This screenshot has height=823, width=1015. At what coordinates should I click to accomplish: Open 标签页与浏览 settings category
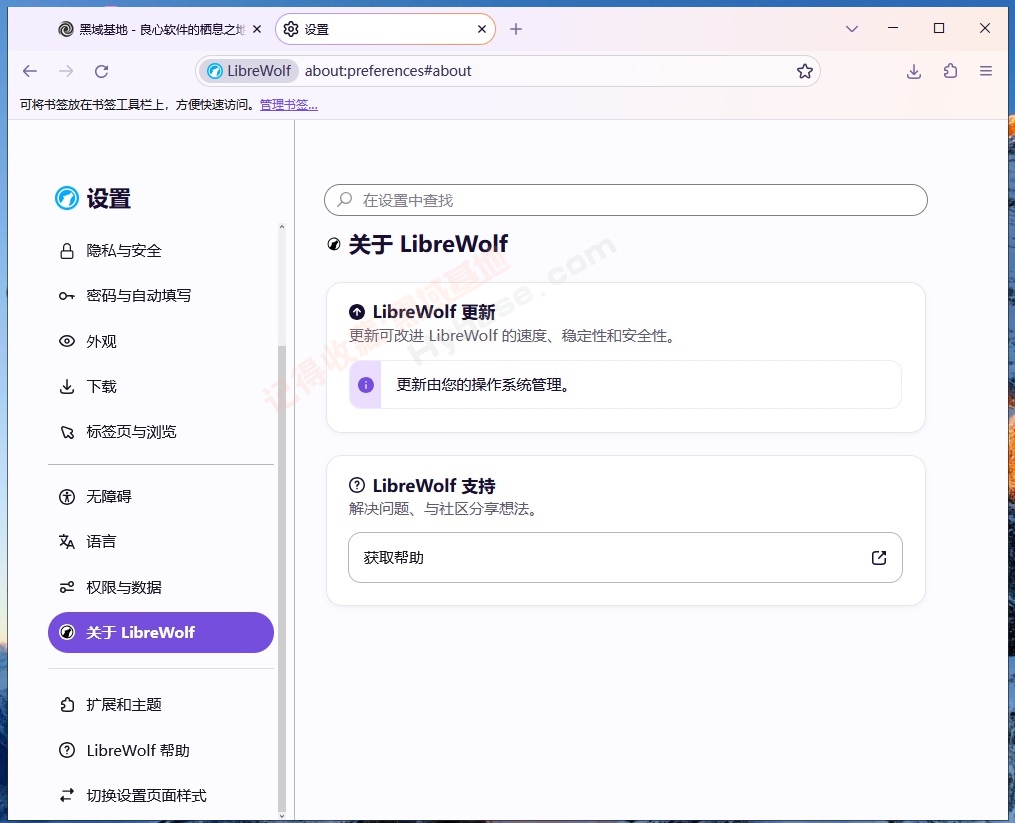161,432
